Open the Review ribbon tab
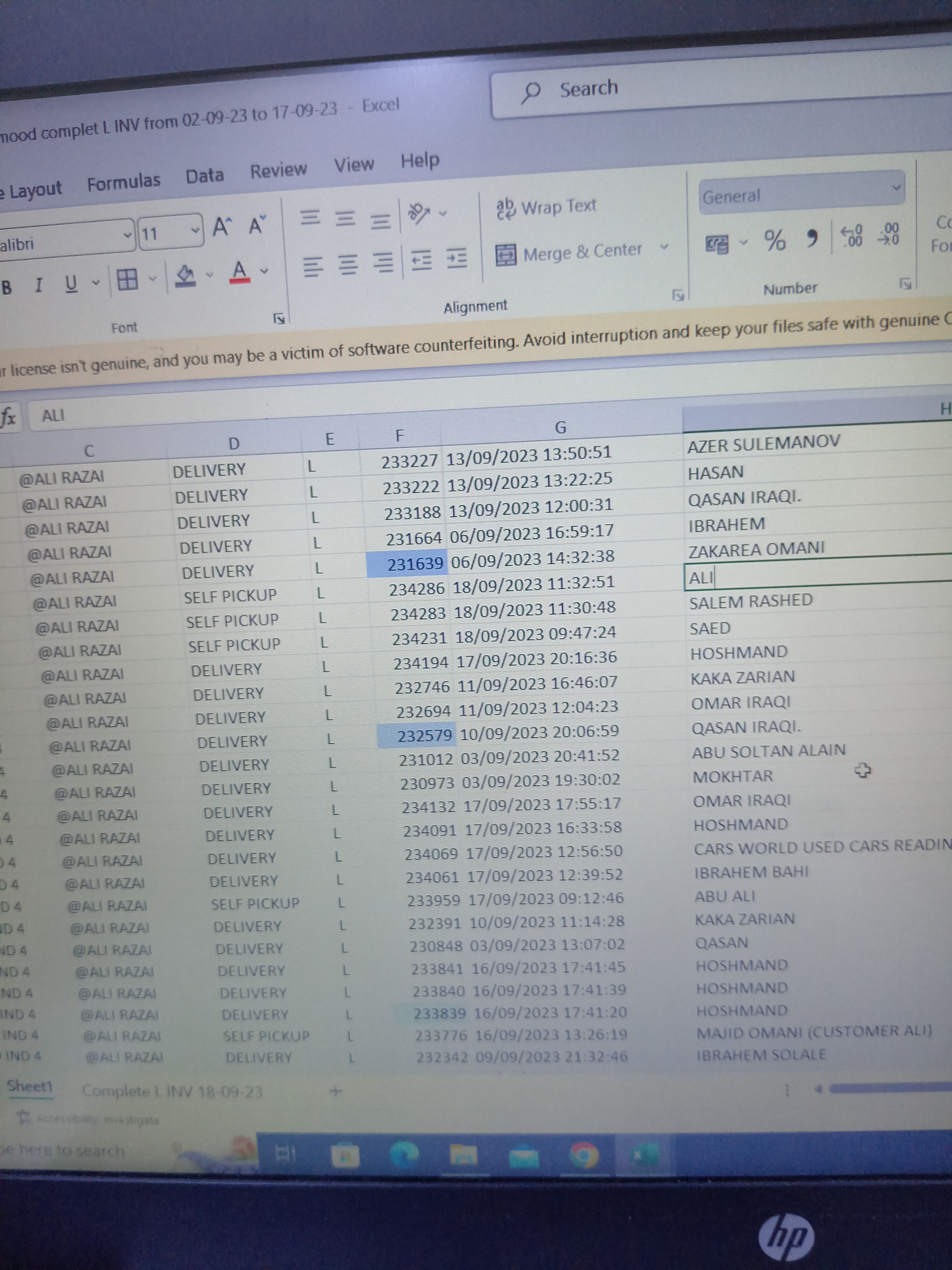Image resolution: width=952 pixels, height=1270 pixels. [278, 170]
